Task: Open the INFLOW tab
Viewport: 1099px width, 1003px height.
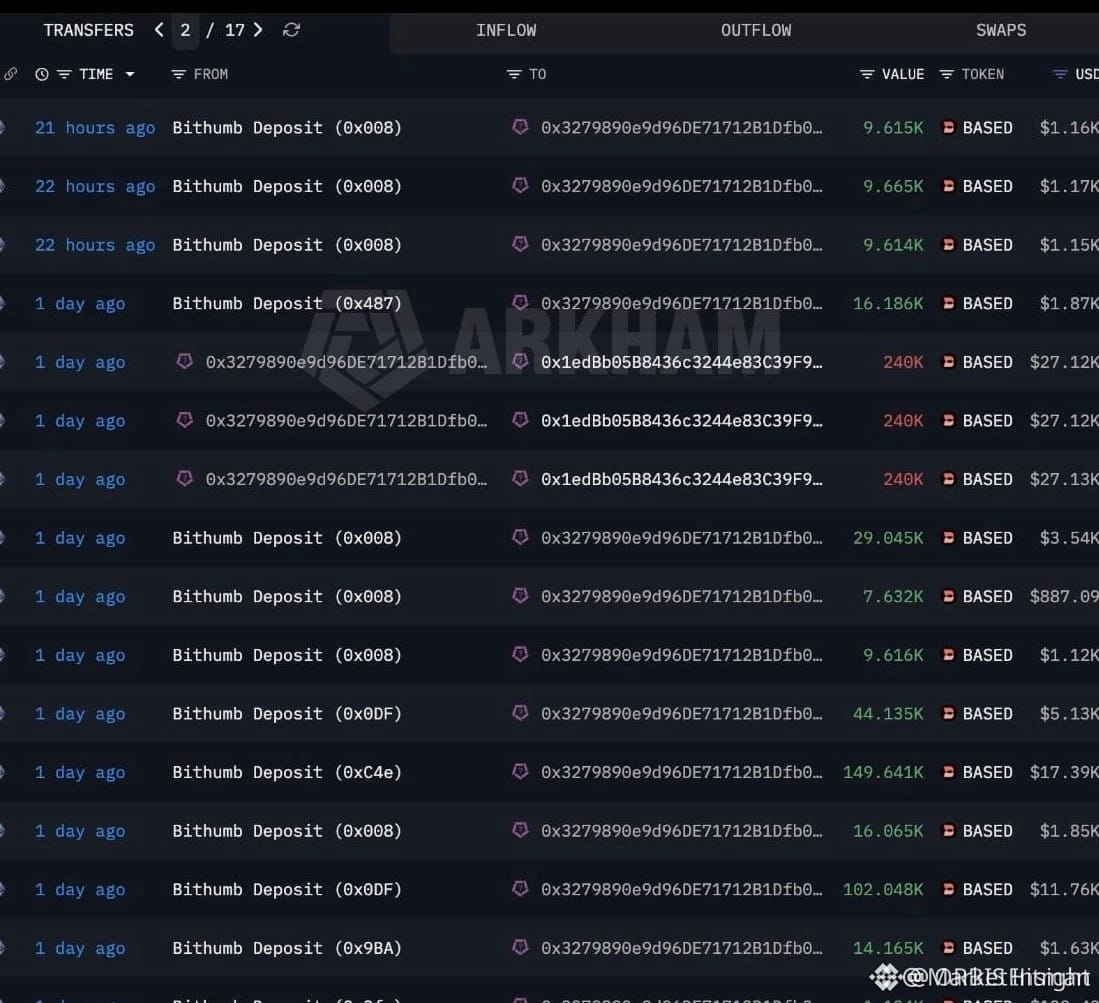Action: (x=506, y=31)
